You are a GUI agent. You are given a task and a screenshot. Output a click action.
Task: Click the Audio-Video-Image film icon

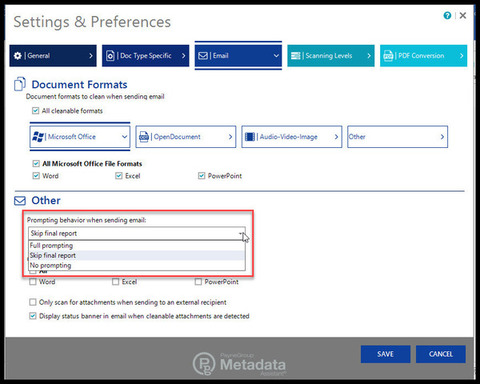point(250,137)
